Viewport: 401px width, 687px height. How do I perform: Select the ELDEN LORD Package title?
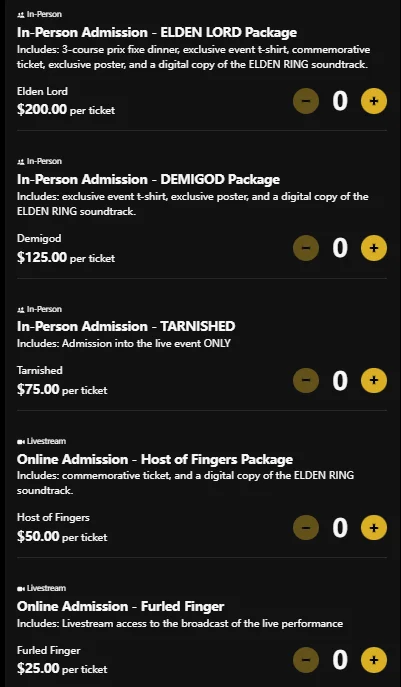pyautogui.click(x=157, y=32)
